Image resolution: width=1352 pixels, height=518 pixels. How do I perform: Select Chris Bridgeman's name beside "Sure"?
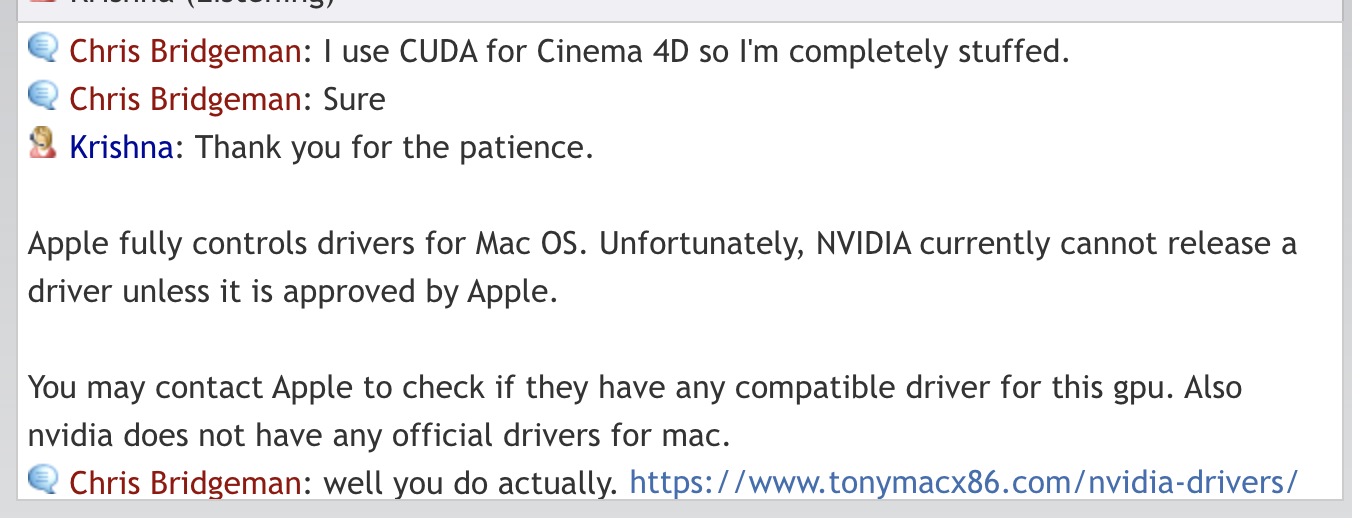point(185,99)
